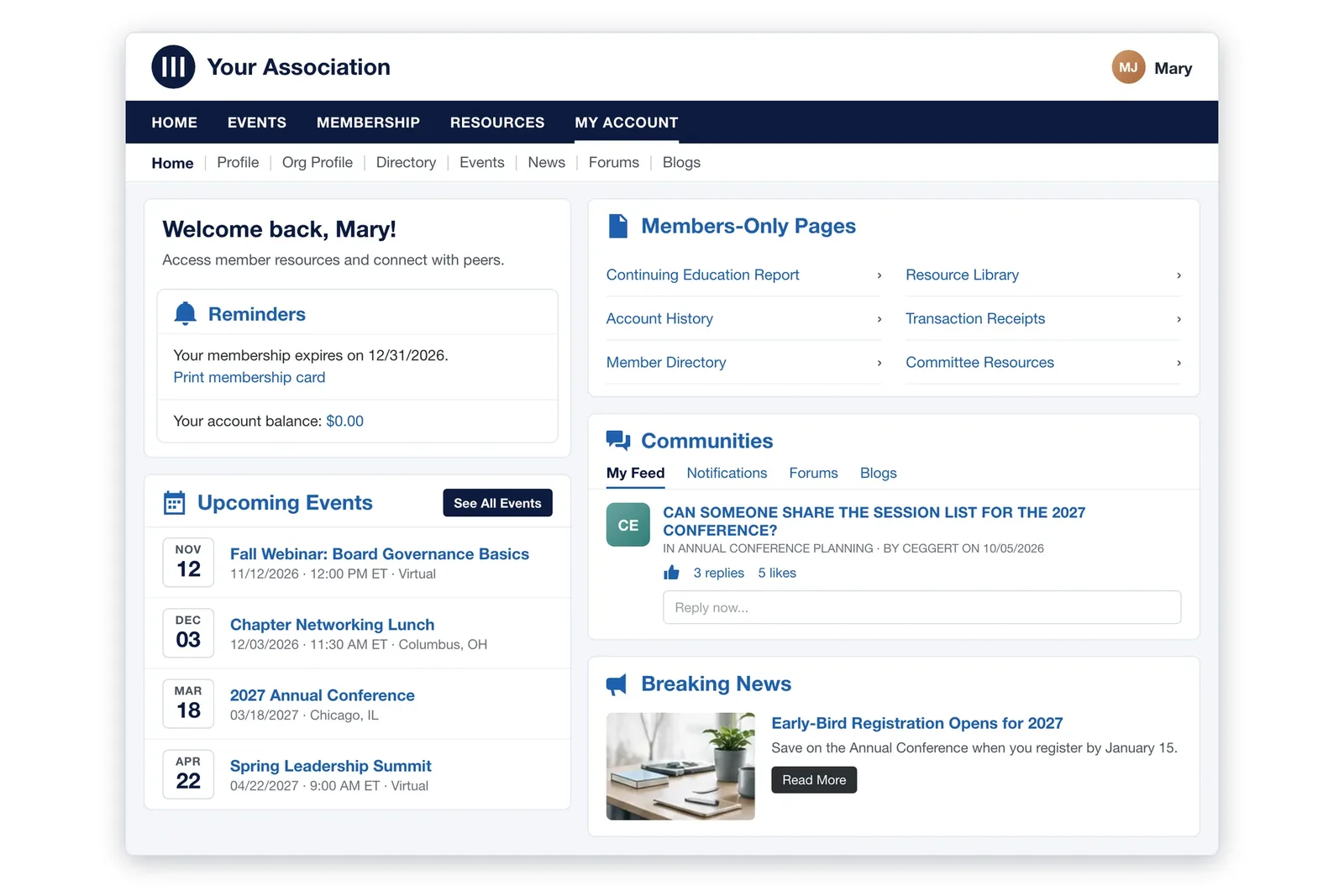Click the Members-Only Pages document icon

coord(617,226)
